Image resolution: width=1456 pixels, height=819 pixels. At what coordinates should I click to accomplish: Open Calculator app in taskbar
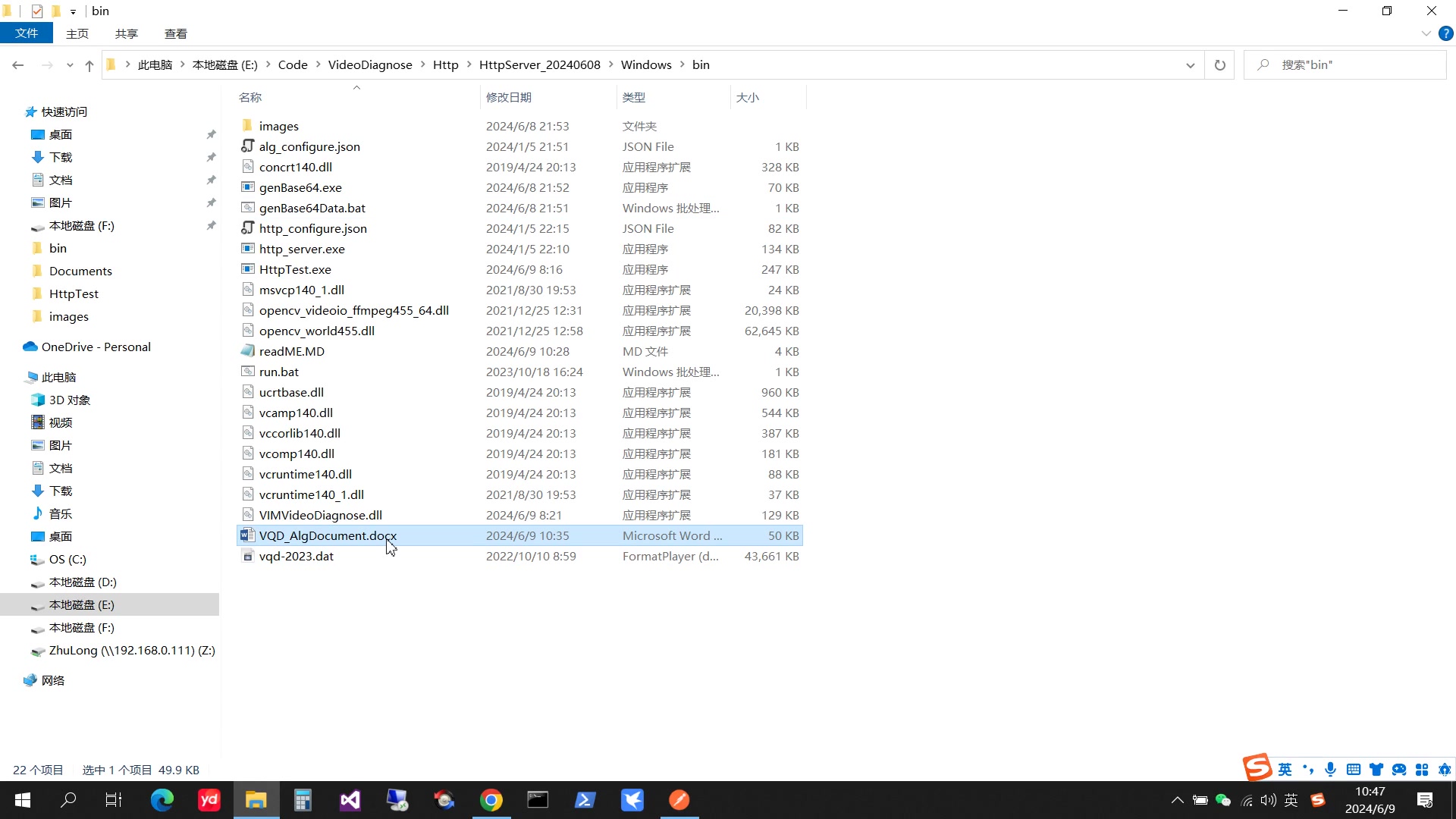tap(303, 800)
